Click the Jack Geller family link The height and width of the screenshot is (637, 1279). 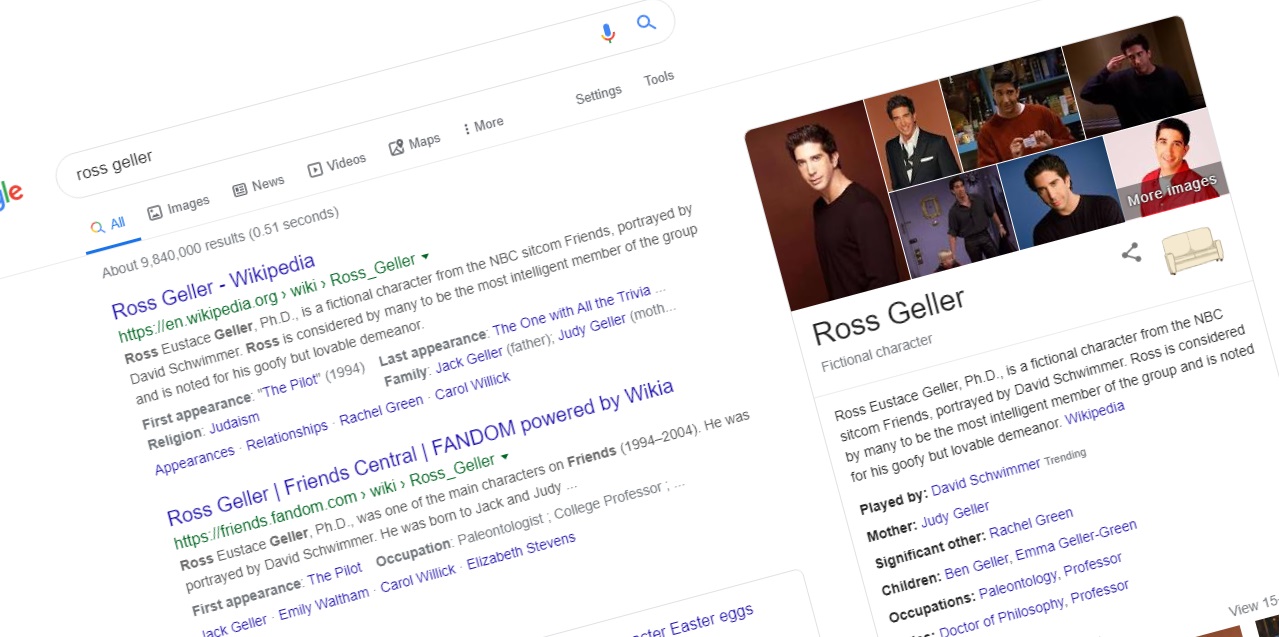pyautogui.click(x=469, y=358)
